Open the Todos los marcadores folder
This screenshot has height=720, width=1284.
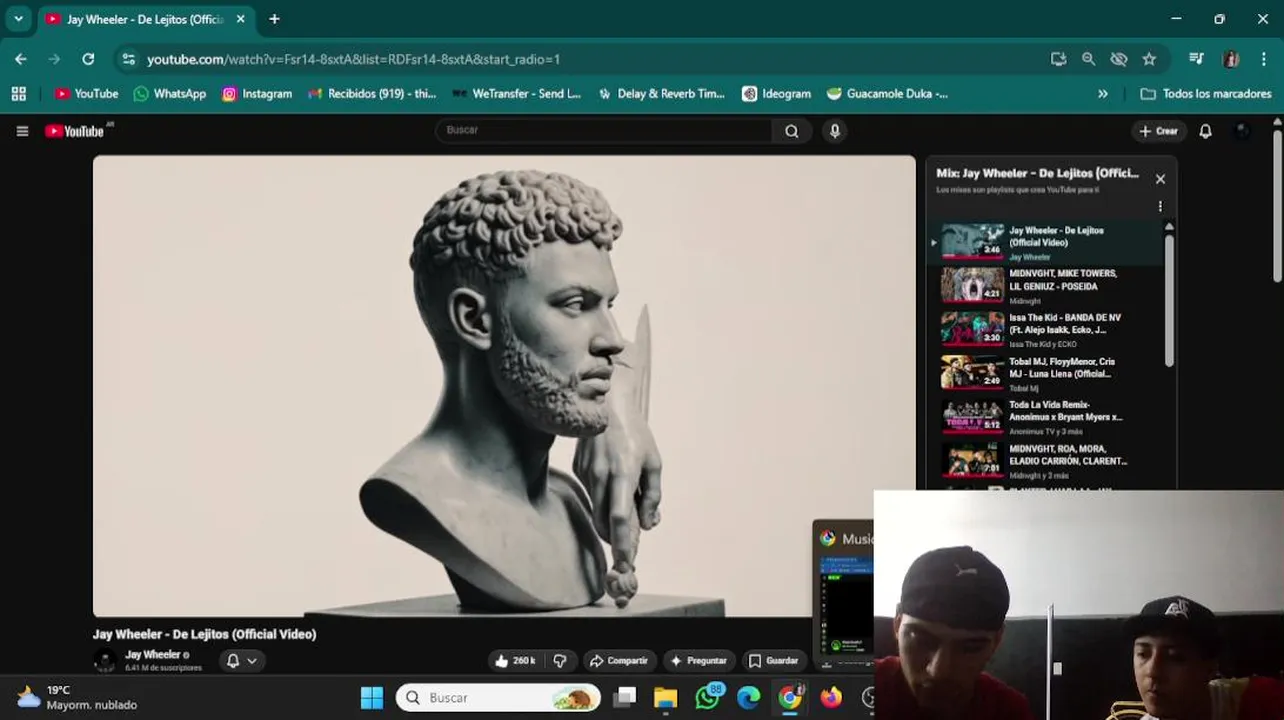(x=1206, y=93)
